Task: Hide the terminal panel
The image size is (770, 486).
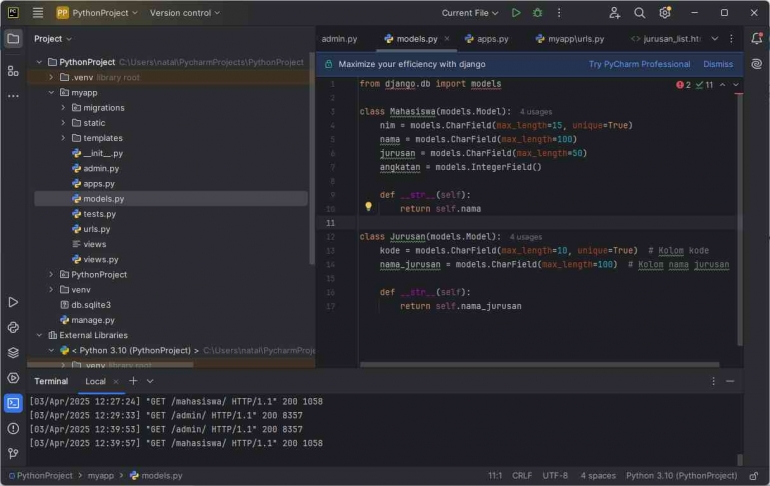Action: [730, 381]
